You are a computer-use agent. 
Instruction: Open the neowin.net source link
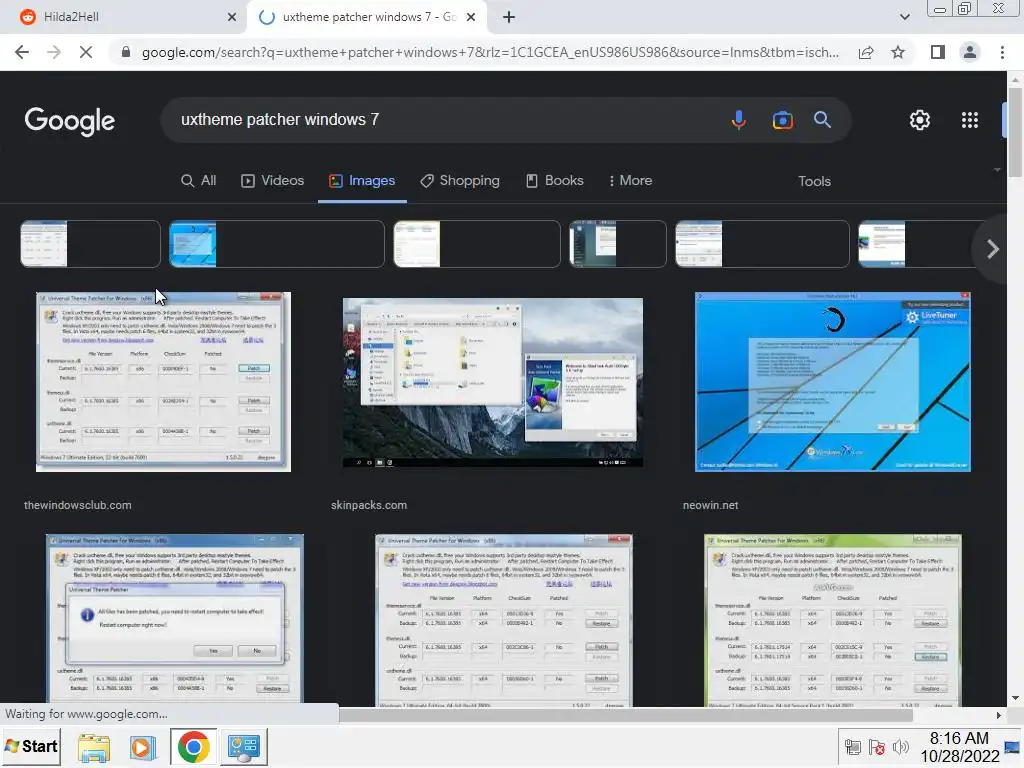[711, 505]
